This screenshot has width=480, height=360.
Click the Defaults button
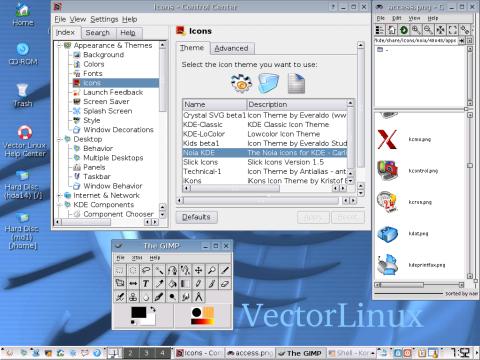[196, 217]
